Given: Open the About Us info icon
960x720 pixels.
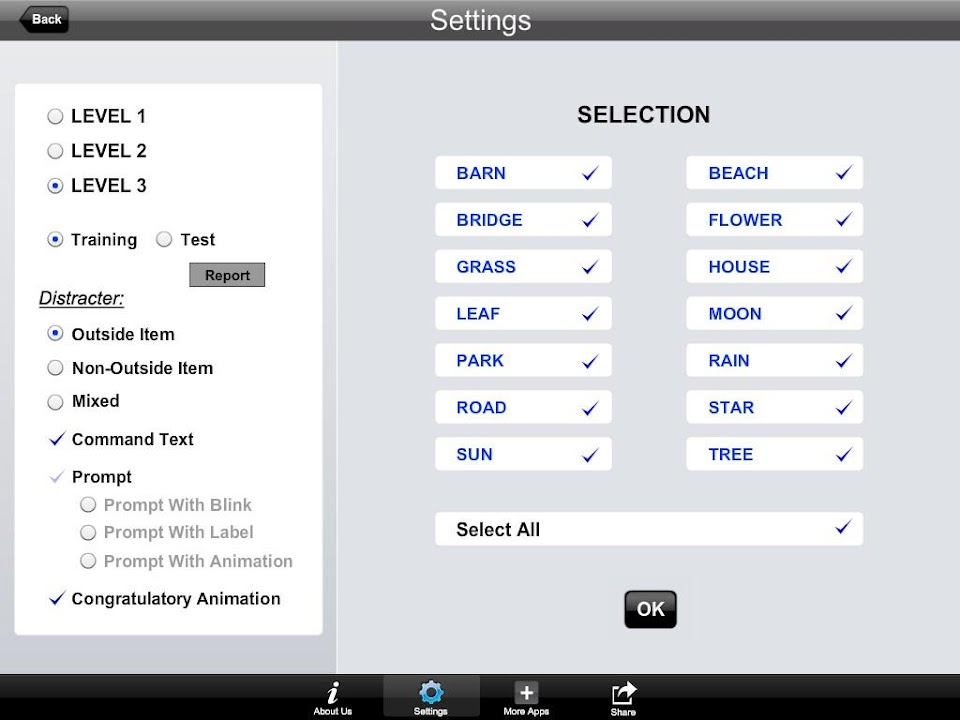Looking at the screenshot, I should tap(332, 692).
